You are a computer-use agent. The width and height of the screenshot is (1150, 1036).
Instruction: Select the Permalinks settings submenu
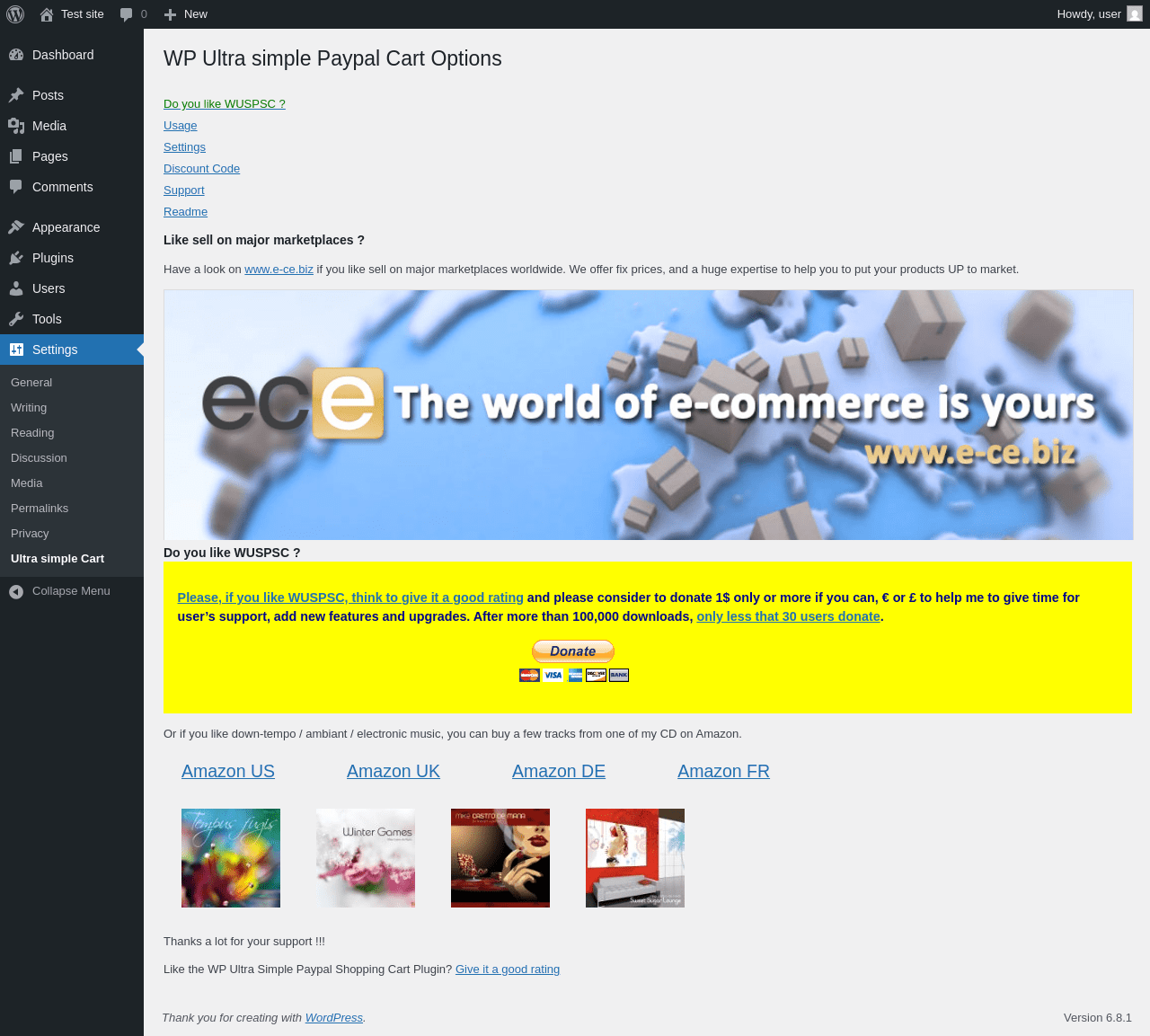(40, 509)
